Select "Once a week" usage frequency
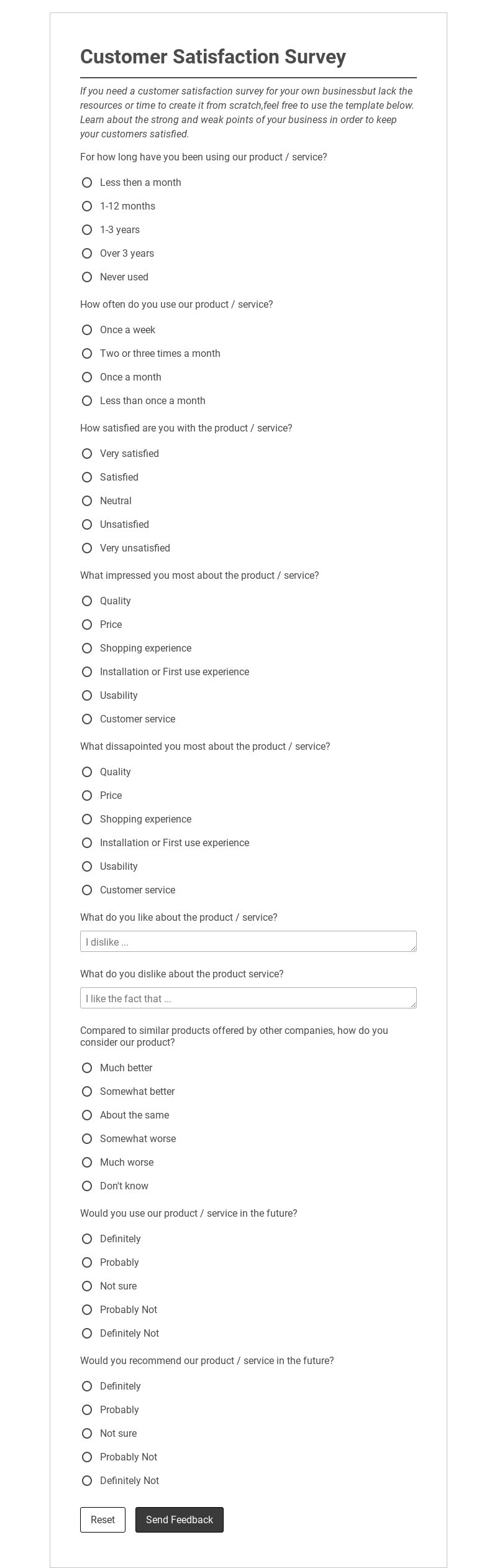 [x=87, y=330]
